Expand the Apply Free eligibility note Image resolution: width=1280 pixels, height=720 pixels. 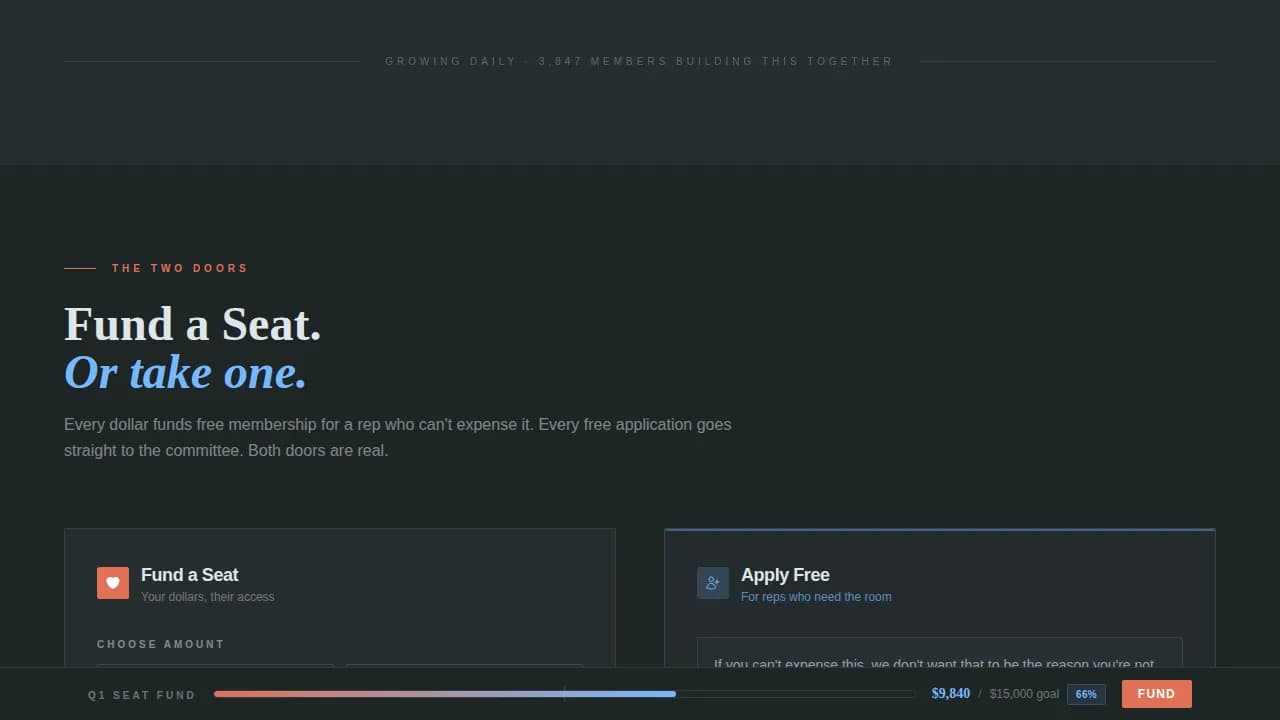point(939,660)
